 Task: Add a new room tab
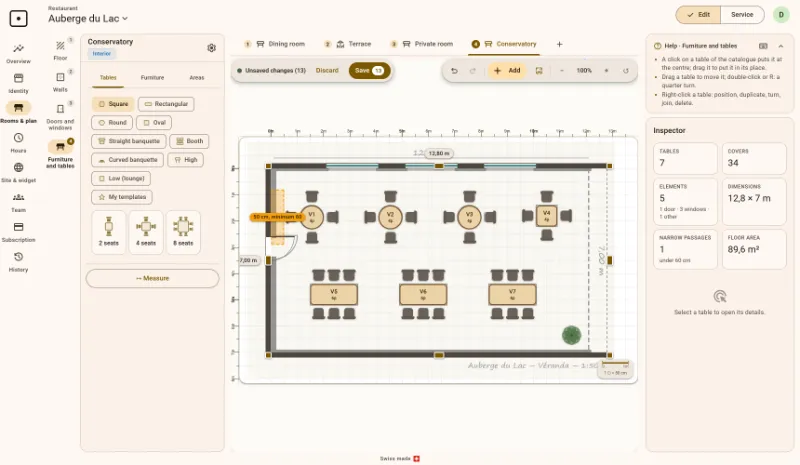559,44
